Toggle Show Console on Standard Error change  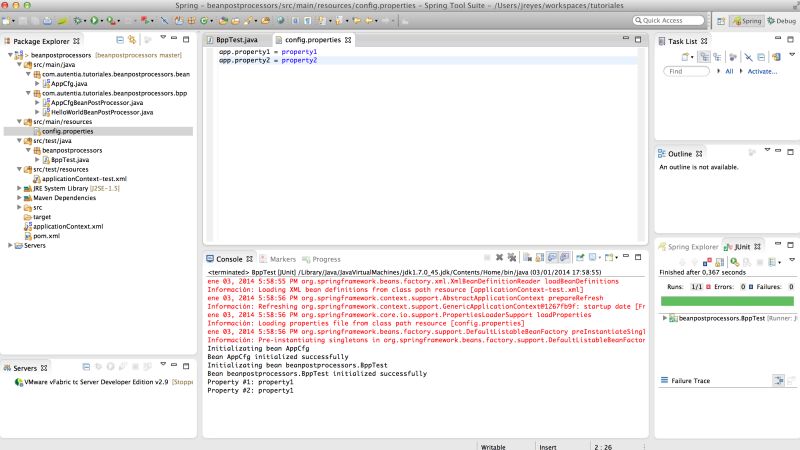(x=565, y=258)
